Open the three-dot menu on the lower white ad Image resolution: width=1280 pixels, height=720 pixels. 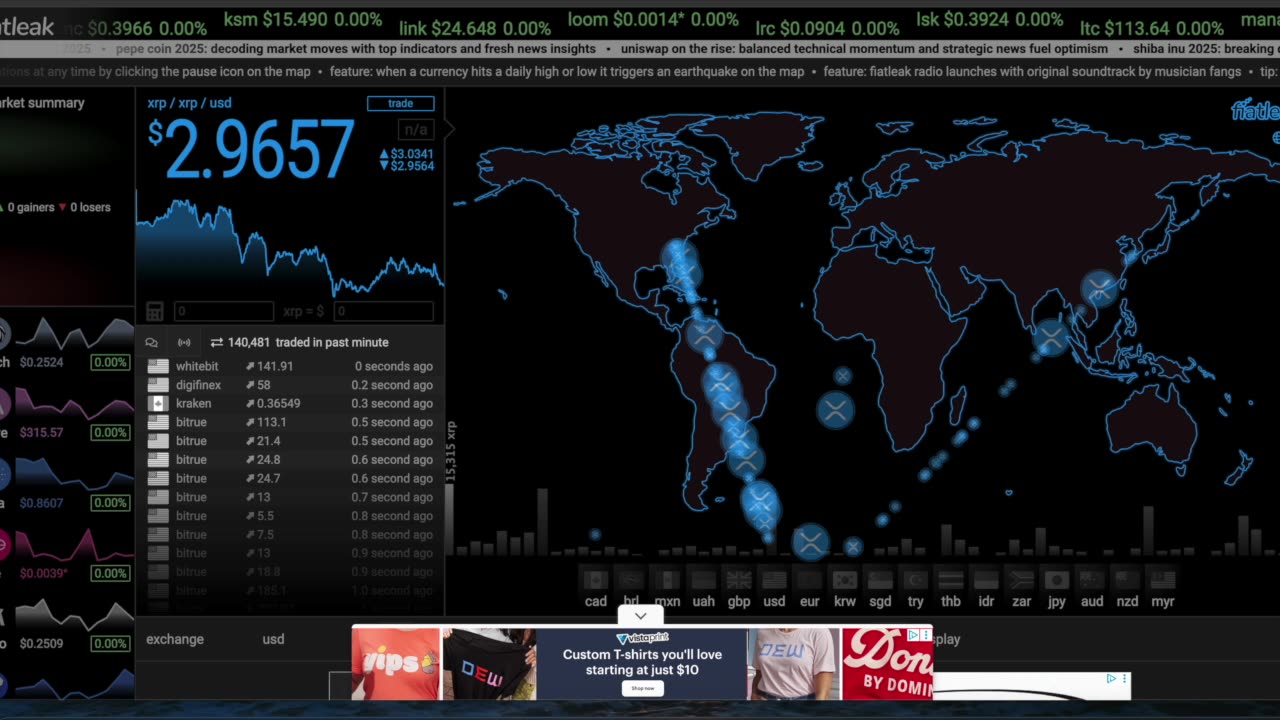1124,679
